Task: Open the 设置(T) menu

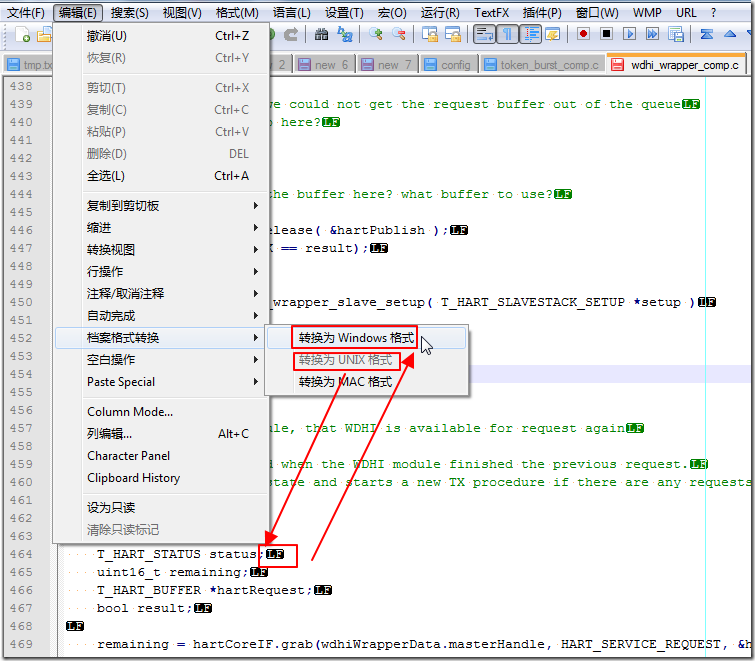Action: pos(344,13)
